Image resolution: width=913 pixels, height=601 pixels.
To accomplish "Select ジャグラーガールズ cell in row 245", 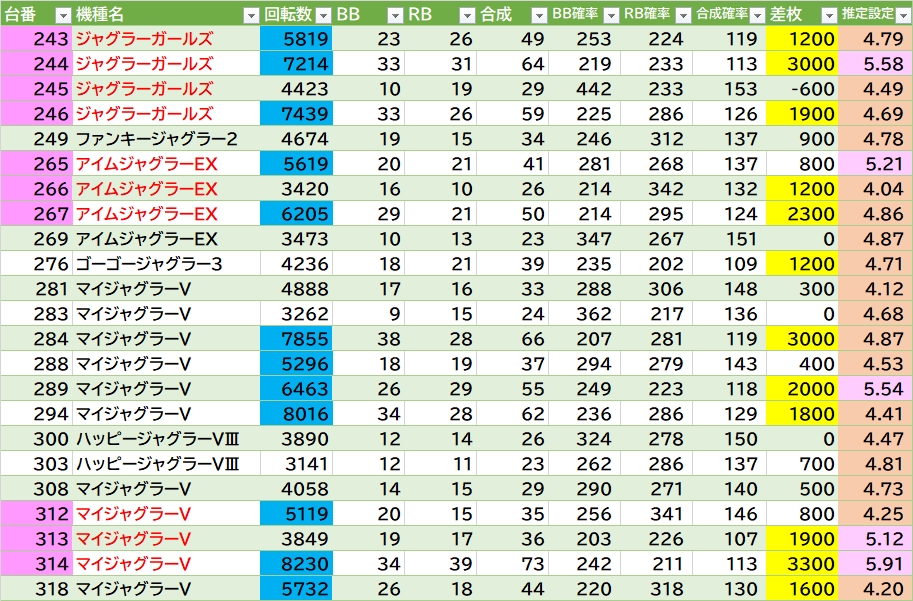I will pos(166,89).
